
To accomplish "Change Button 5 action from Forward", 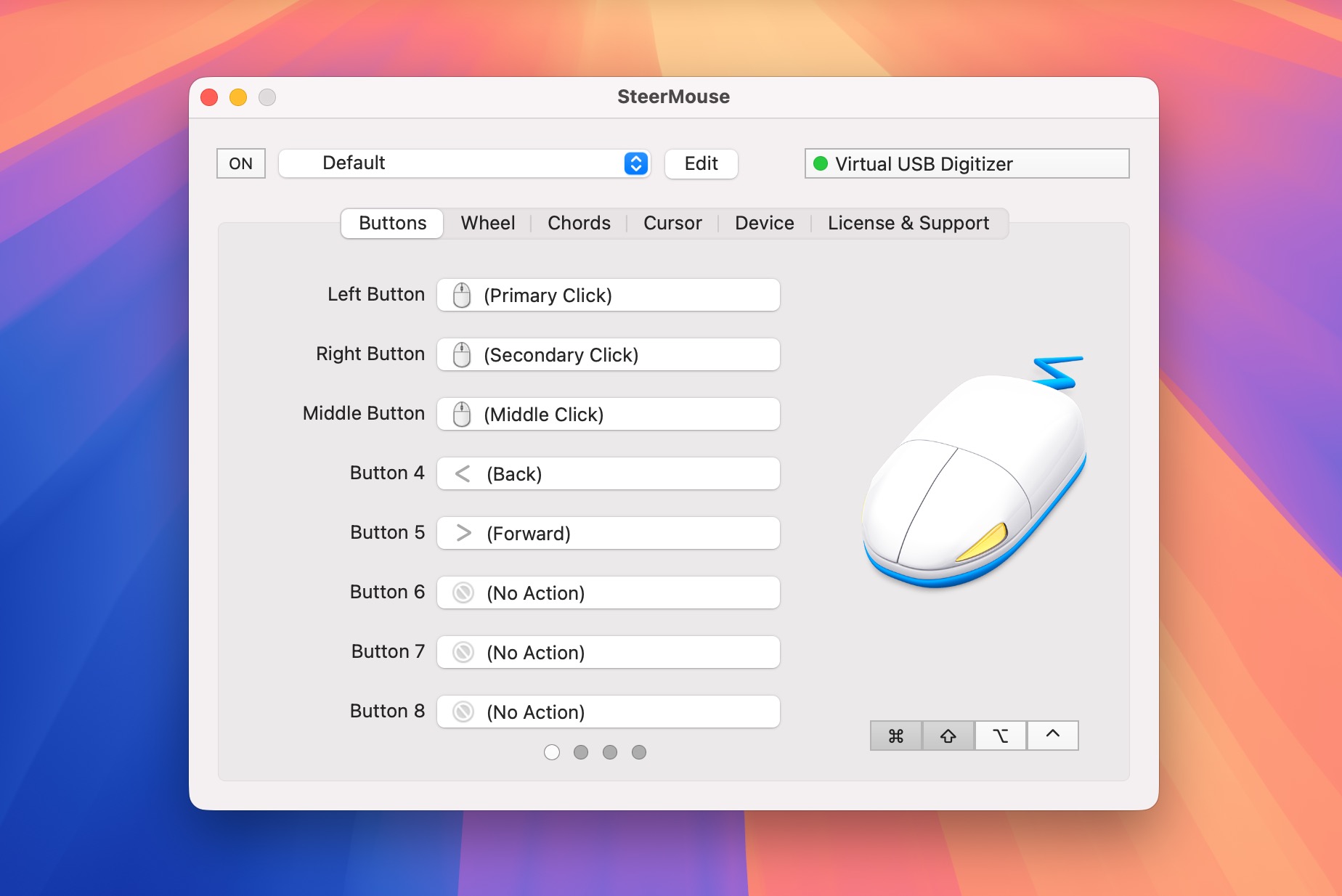I will coord(609,534).
